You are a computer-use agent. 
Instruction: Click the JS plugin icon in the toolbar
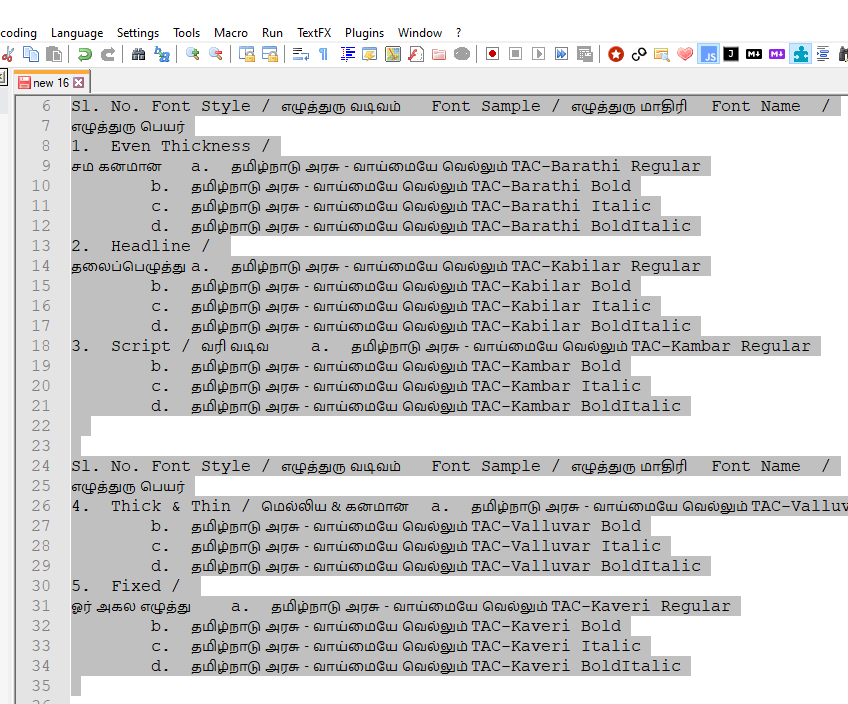pos(708,54)
